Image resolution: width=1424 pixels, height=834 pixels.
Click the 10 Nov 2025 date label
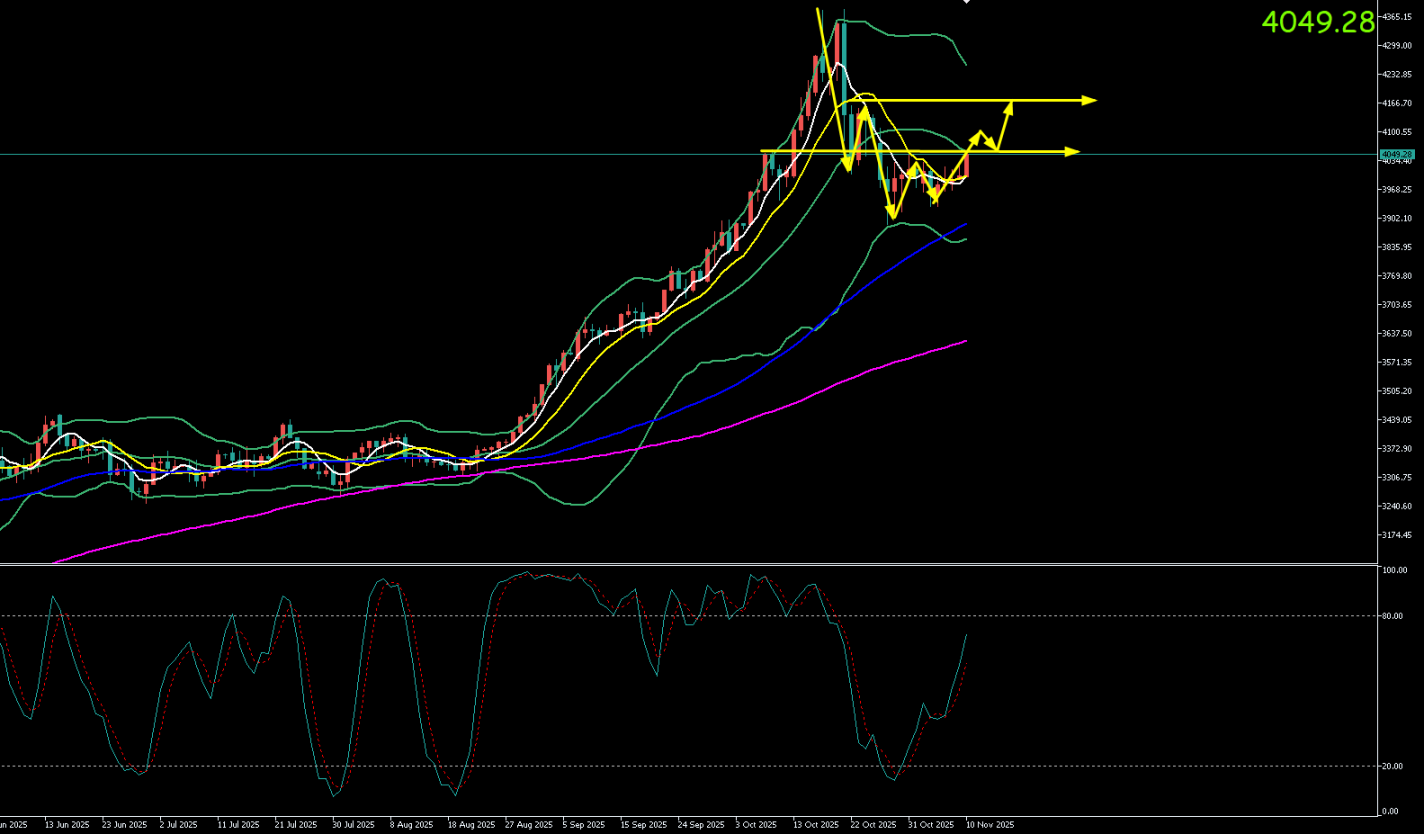[990, 825]
